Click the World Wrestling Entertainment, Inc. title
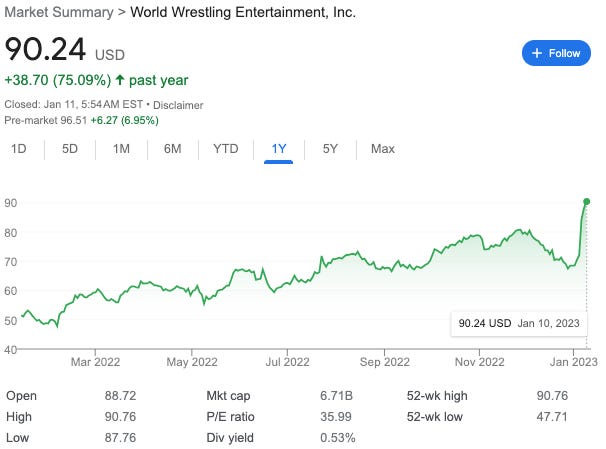Viewport: 606px width, 449px height. [243, 12]
